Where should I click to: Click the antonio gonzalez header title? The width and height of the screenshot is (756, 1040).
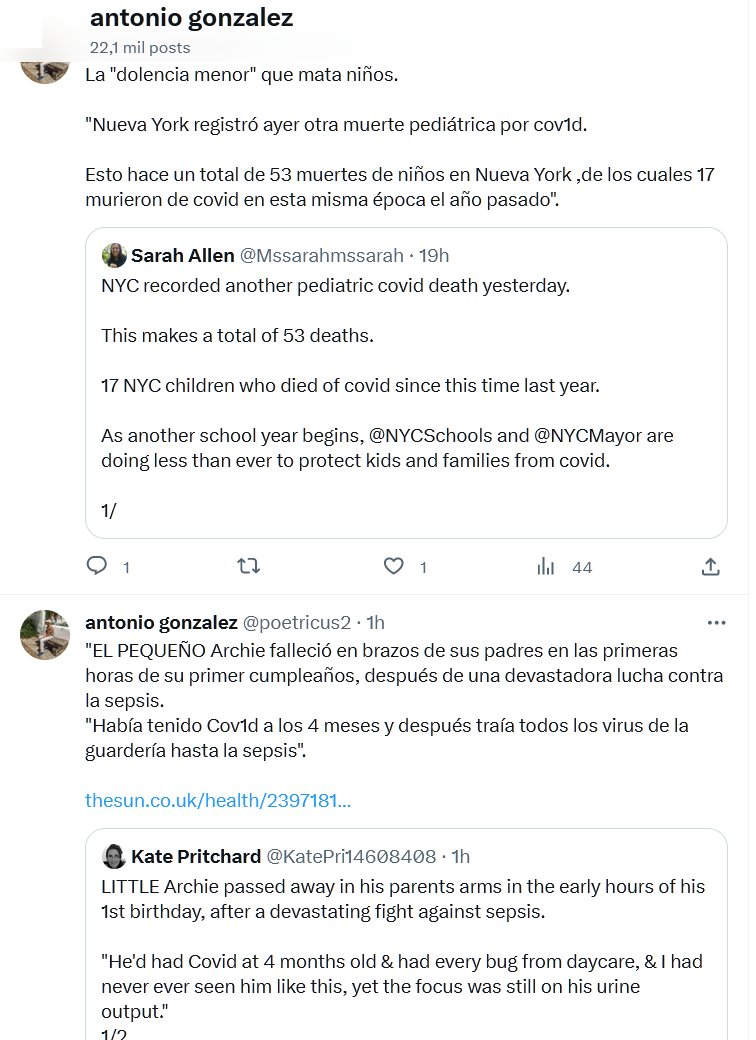[191, 18]
